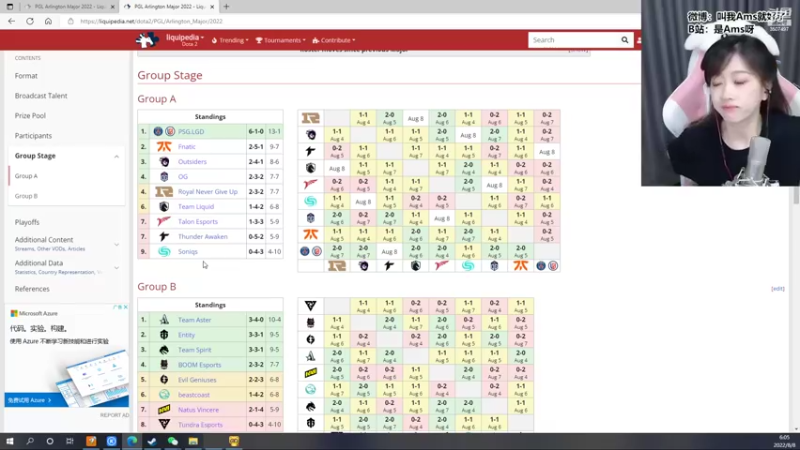The width and height of the screenshot is (800, 450).
Task: Click PSG.LGD logo in Group A standings
Action: pyautogui.click(x=164, y=132)
